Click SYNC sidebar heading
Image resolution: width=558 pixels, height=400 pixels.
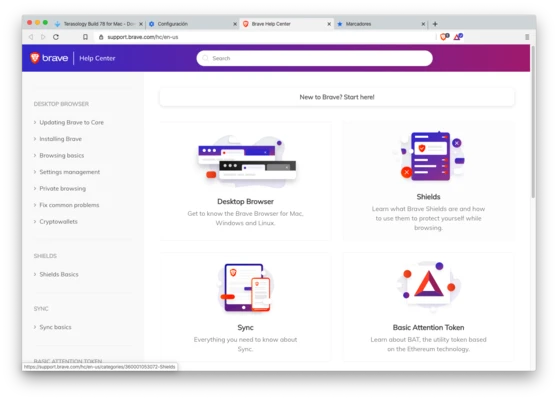click(41, 309)
